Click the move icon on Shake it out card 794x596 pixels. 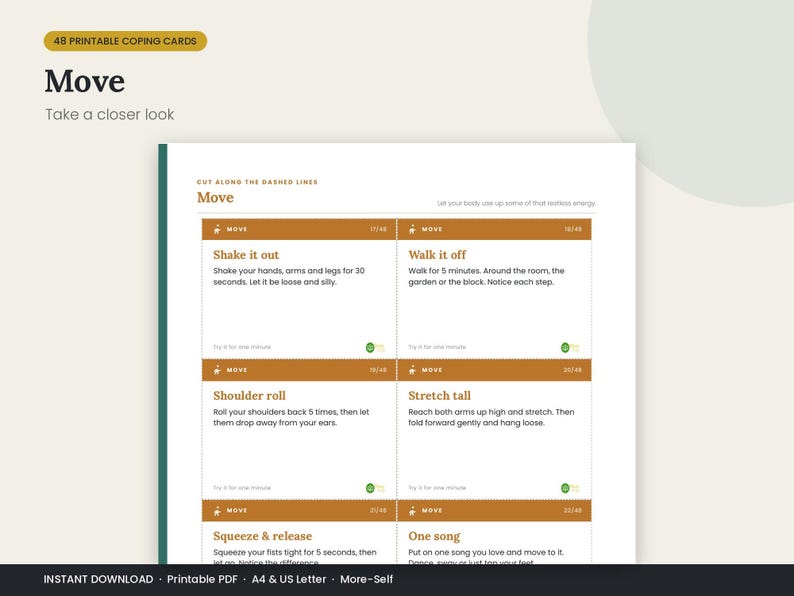(217, 229)
